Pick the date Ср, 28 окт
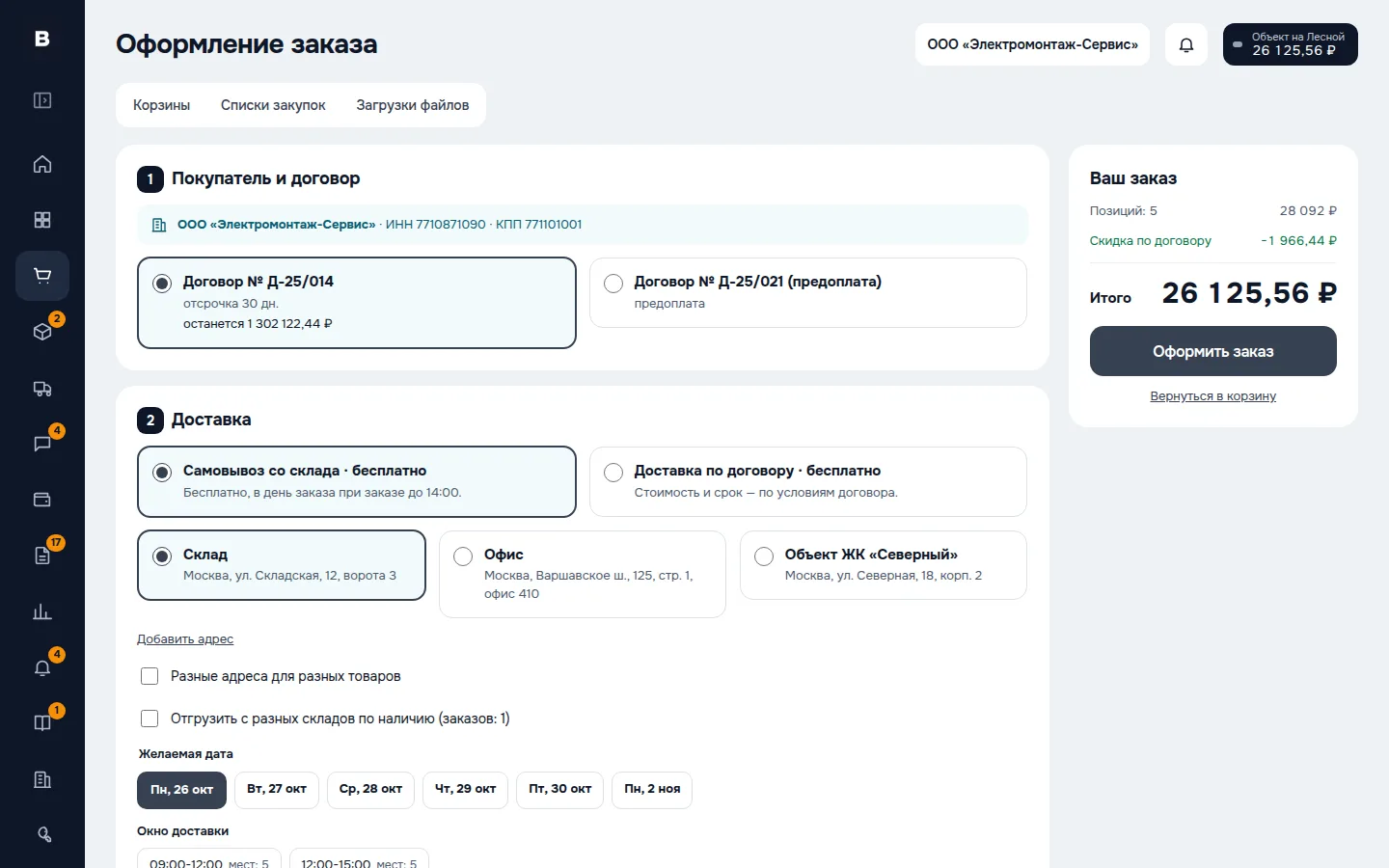The height and width of the screenshot is (868, 1389). click(371, 790)
